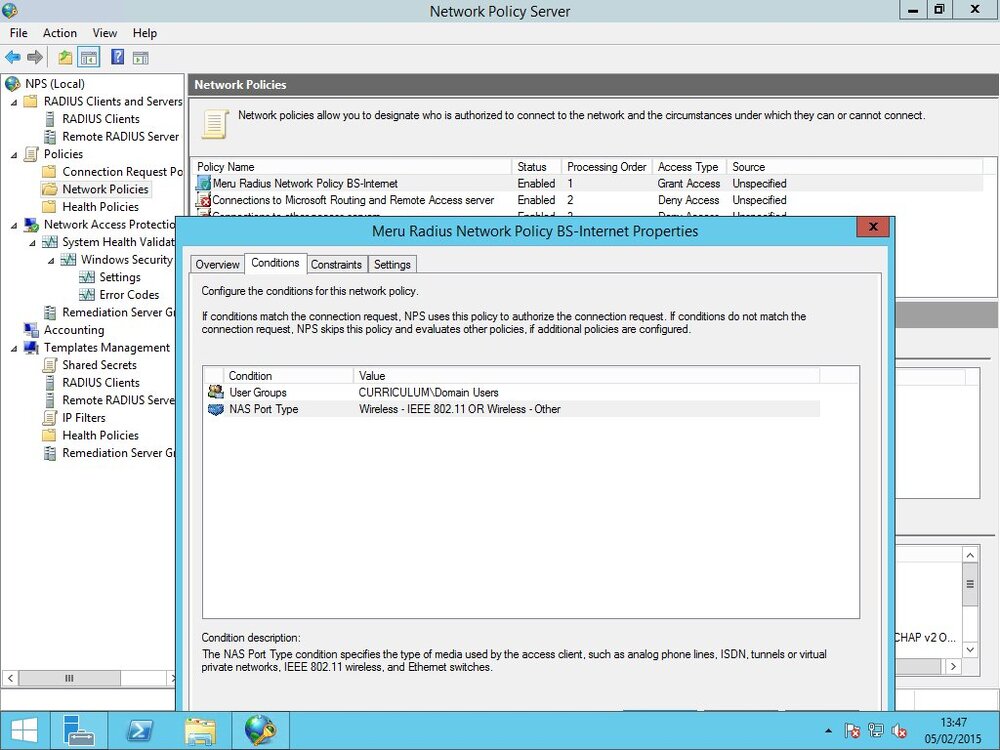Click the details pane scroll-up arrow

[x=969, y=555]
